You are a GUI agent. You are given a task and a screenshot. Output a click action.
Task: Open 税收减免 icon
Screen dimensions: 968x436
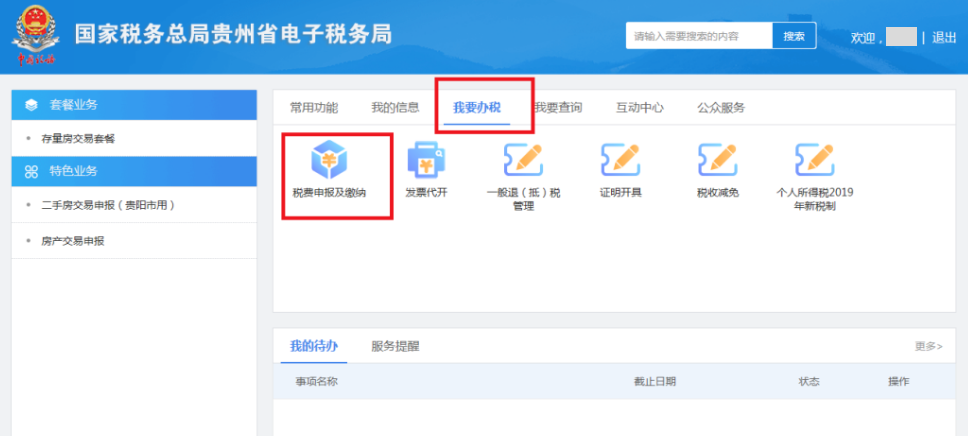(x=717, y=160)
